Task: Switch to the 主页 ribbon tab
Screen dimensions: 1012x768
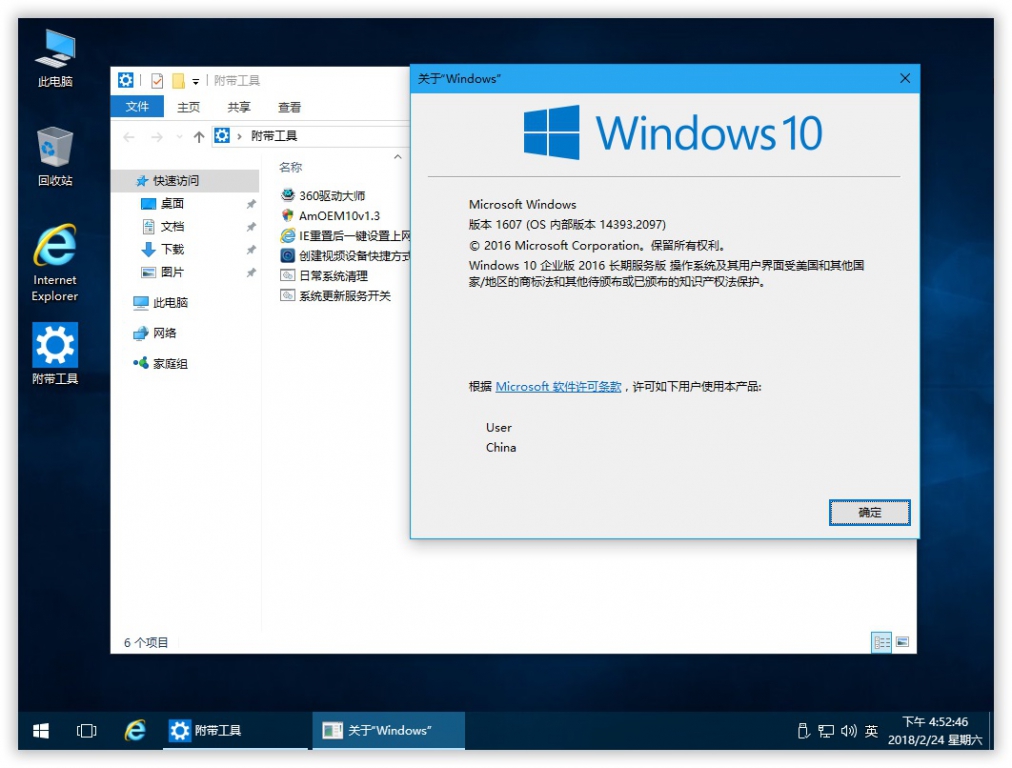Action: click(x=188, y=107)
